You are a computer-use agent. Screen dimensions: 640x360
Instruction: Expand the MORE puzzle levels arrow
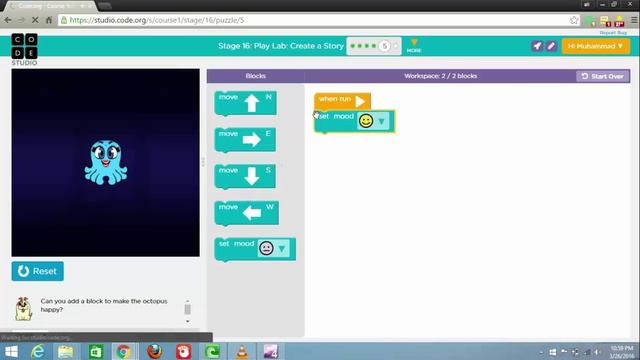414,45
